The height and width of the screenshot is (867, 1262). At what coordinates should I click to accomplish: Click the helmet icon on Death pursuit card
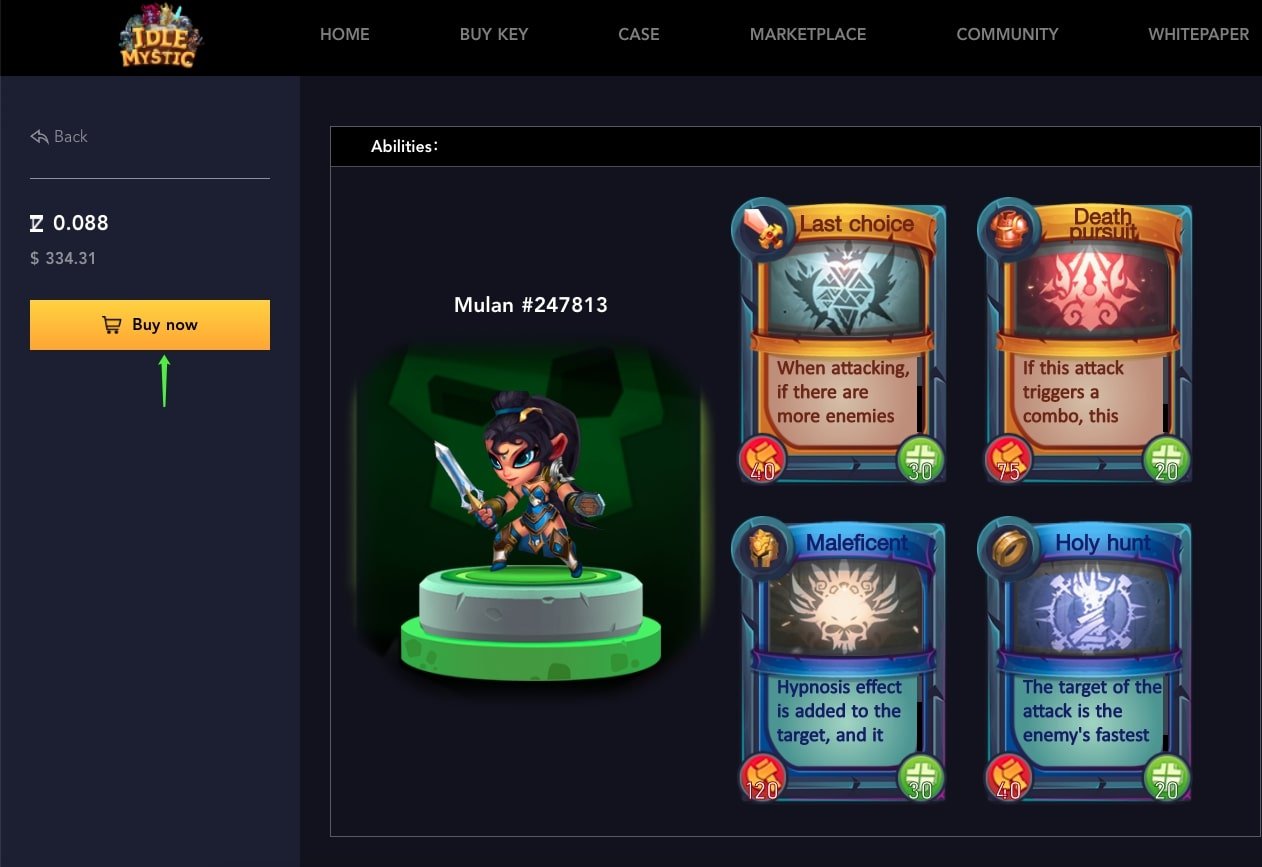pos(1008,229)
